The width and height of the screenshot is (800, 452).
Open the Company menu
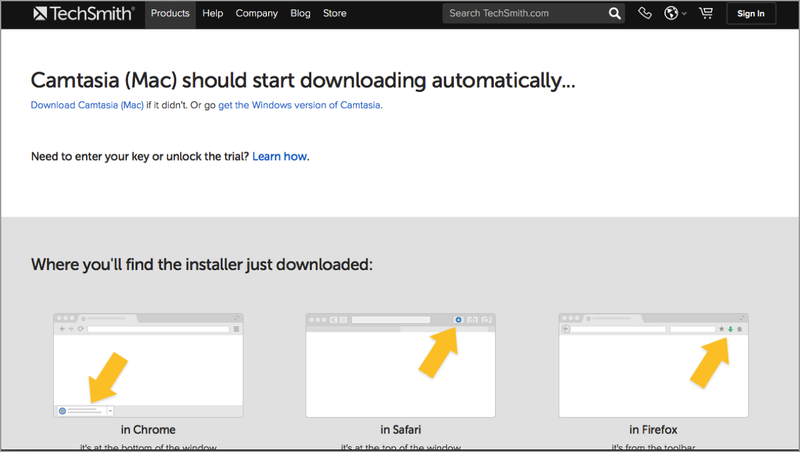tap(257, 14)
